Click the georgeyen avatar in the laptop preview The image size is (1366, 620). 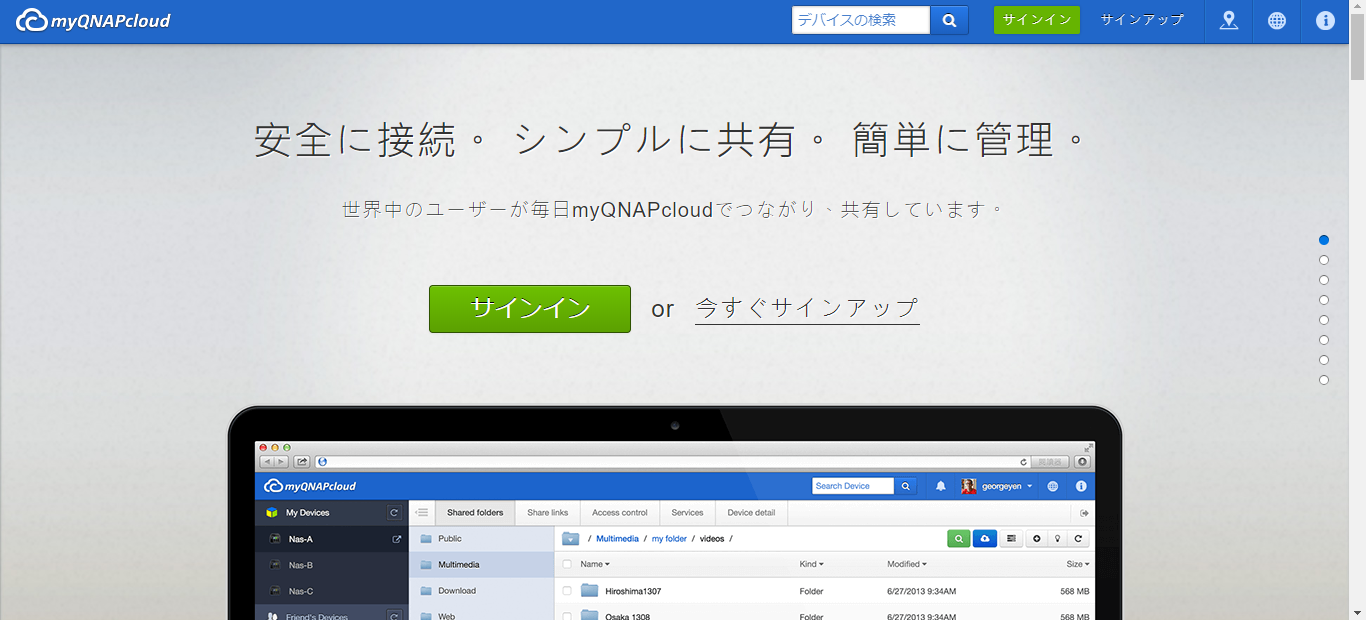coord(969,486)
